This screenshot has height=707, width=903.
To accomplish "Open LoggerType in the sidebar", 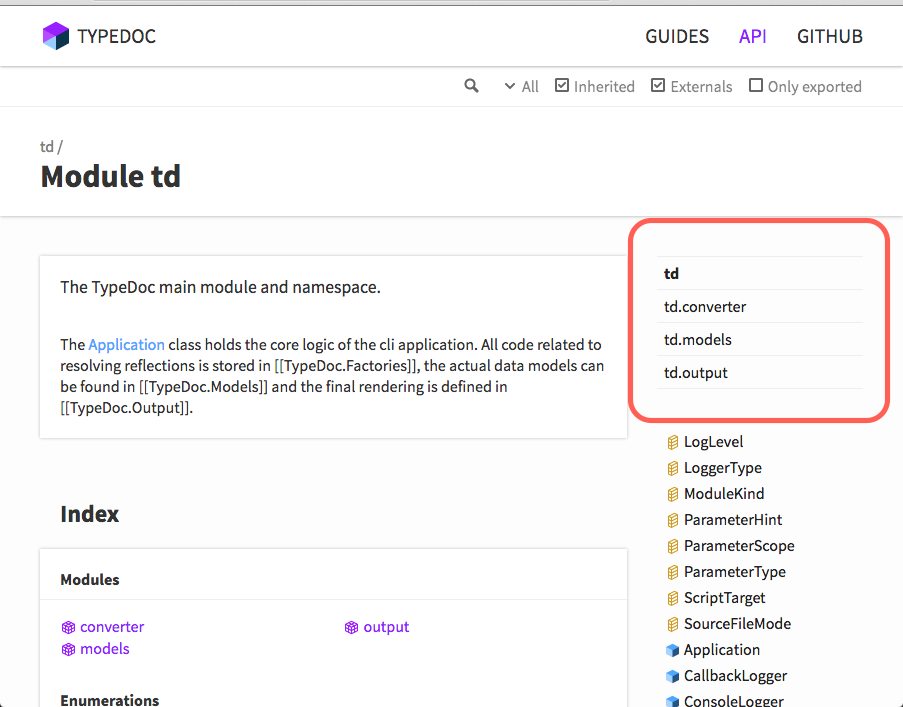I will coord(723,467).
